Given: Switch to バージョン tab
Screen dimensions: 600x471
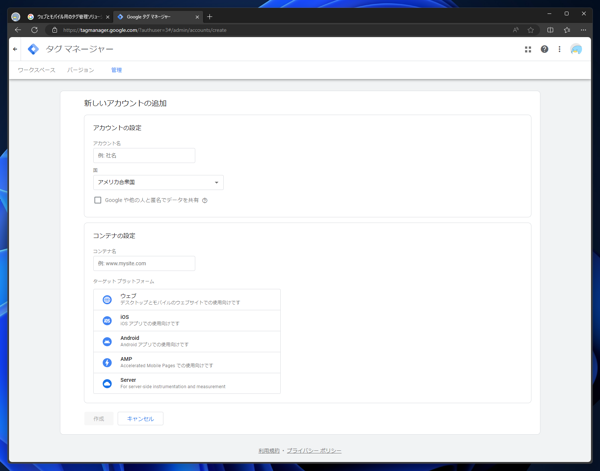Looking at the screenshot, I should 80,70.
